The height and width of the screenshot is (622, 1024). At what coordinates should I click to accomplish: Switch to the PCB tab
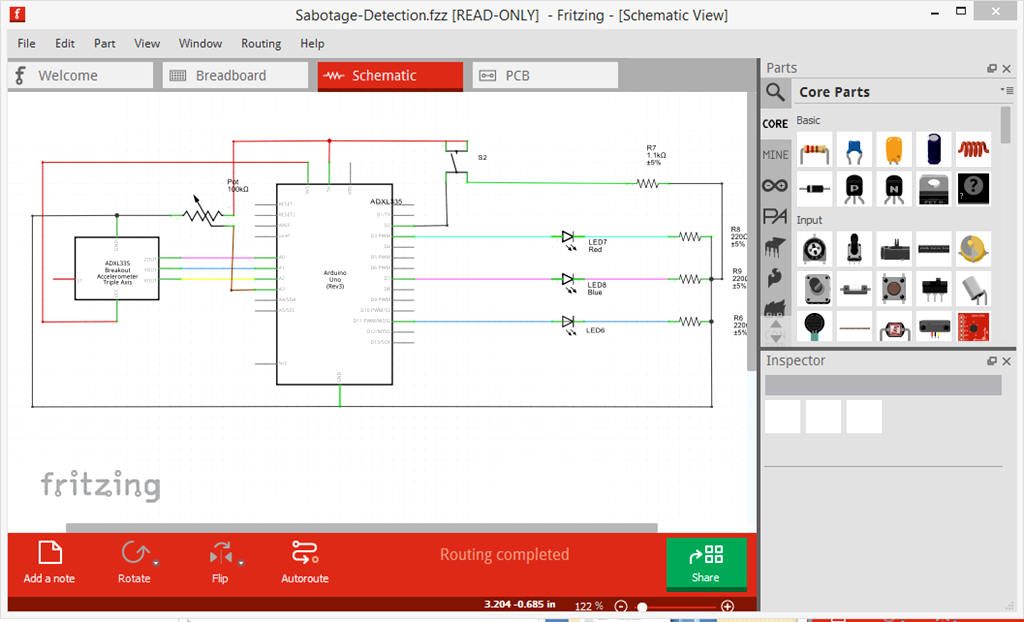pos(545,75)
